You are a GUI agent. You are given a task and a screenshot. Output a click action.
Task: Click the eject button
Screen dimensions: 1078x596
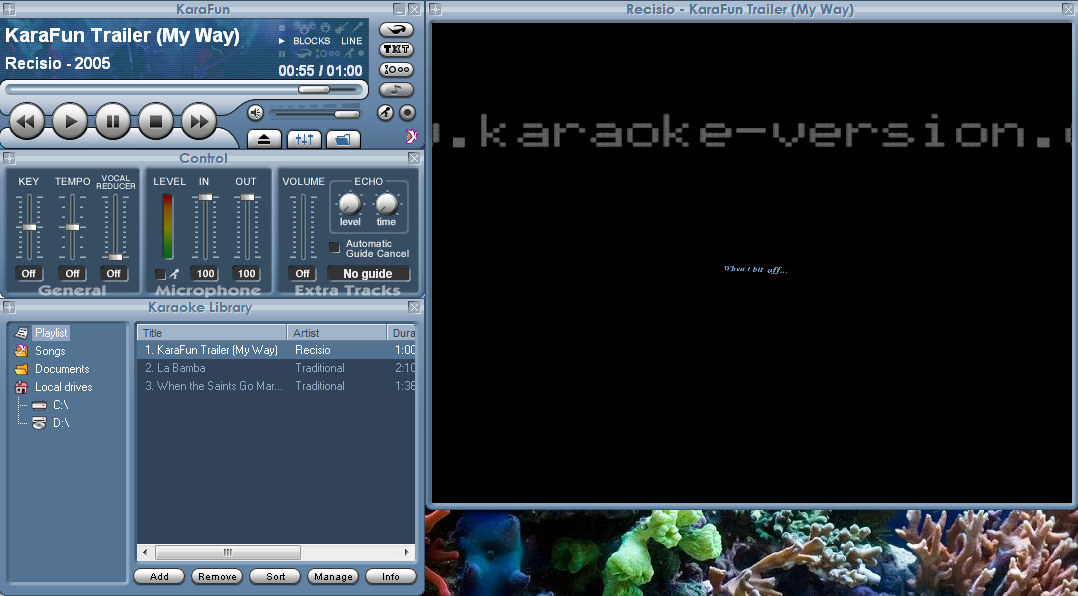264,140
